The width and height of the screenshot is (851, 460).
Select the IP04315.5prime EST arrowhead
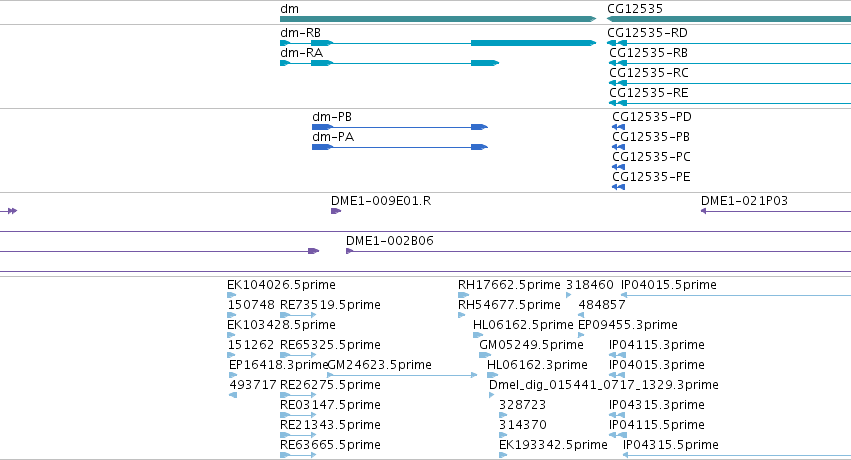click(626, 455)
